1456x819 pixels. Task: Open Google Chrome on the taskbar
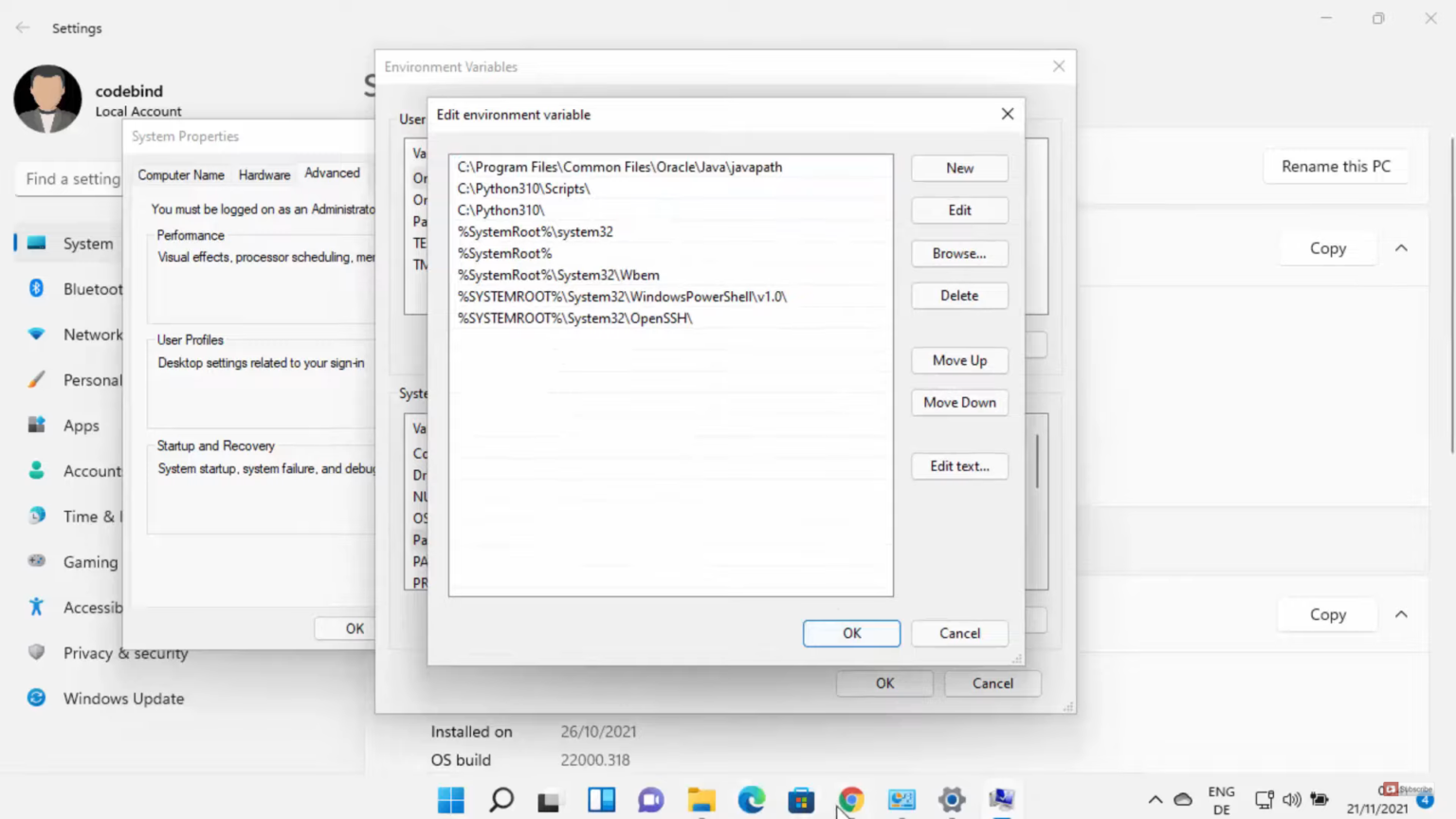coord(850,800)
